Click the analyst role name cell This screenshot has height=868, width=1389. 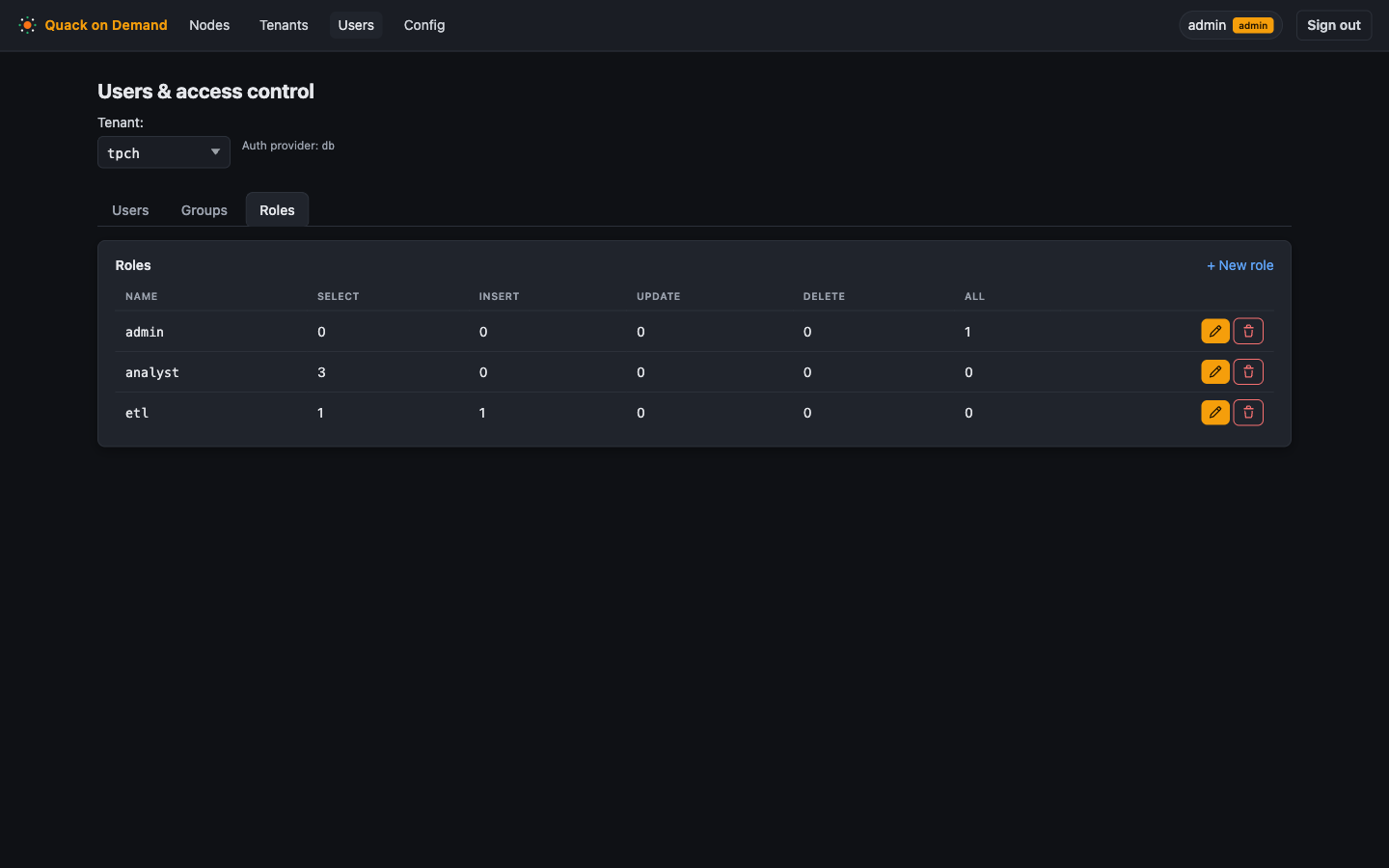tap(152, 372)
